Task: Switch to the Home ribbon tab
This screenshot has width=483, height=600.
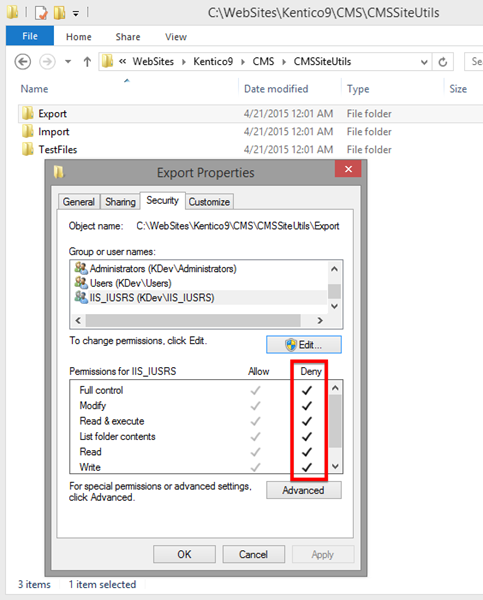Action: coord(78,37)
